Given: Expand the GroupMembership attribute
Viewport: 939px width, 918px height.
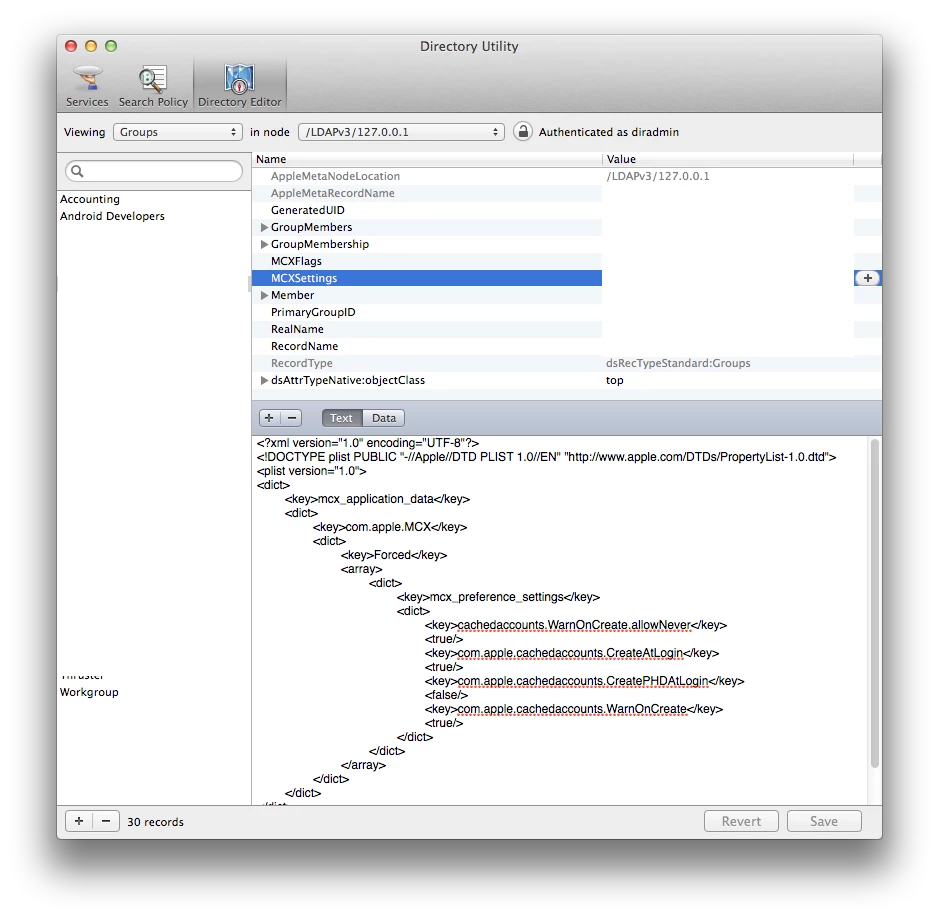Looking at the screenshot, I should [263, 244].
